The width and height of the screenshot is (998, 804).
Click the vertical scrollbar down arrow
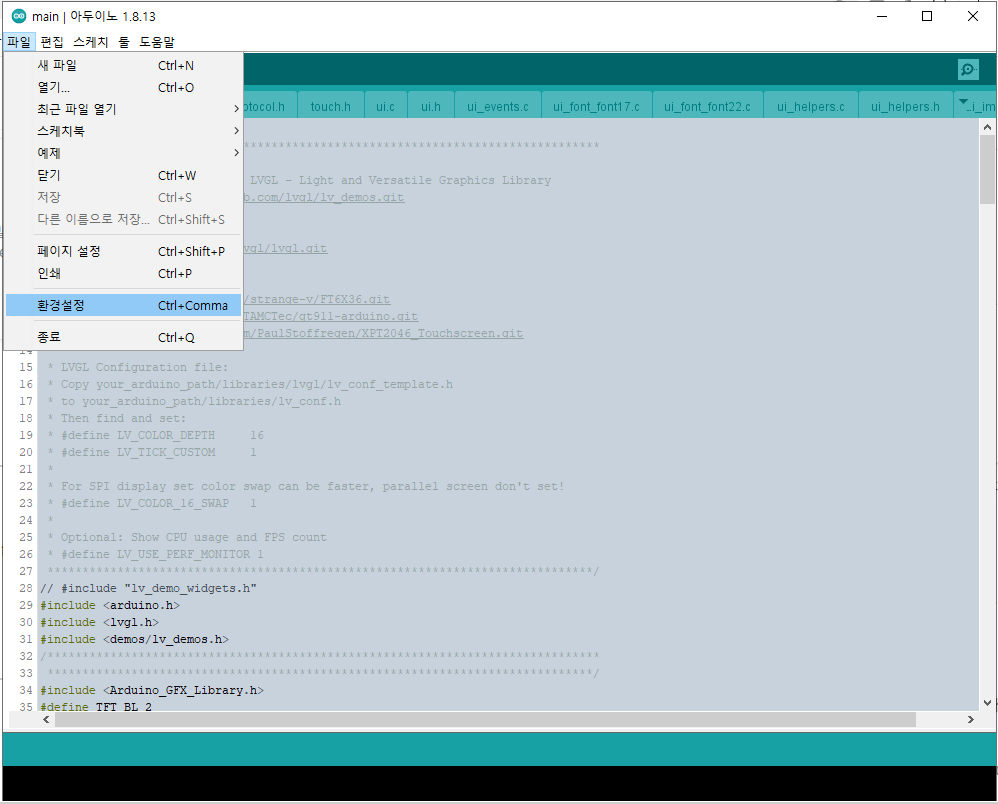(x=987, y=703)
